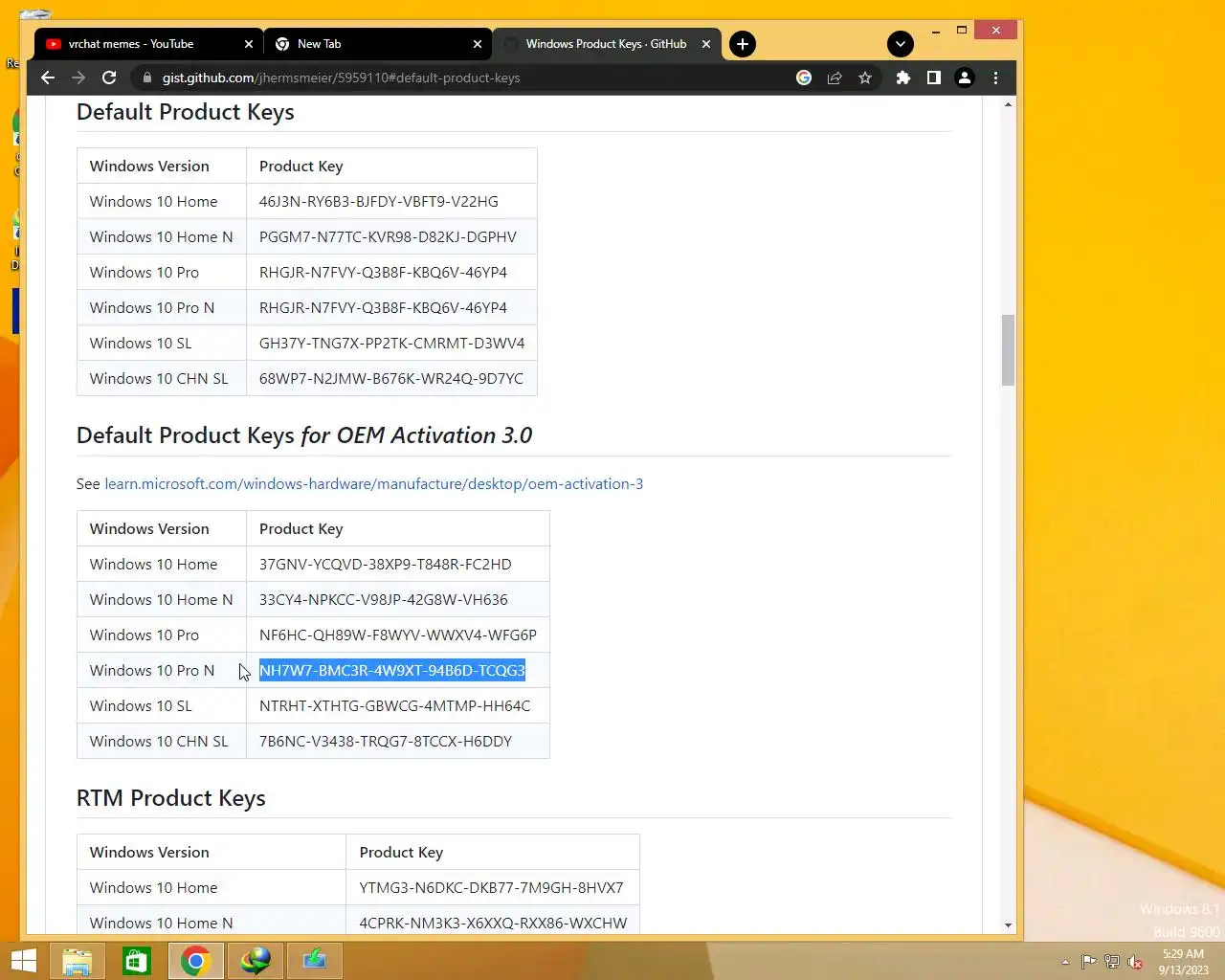Click key PGGM7-N77TC-KVR98-D82KJ-DGPHV
Screen dimensions: 1225x980
tap(388, 237)
